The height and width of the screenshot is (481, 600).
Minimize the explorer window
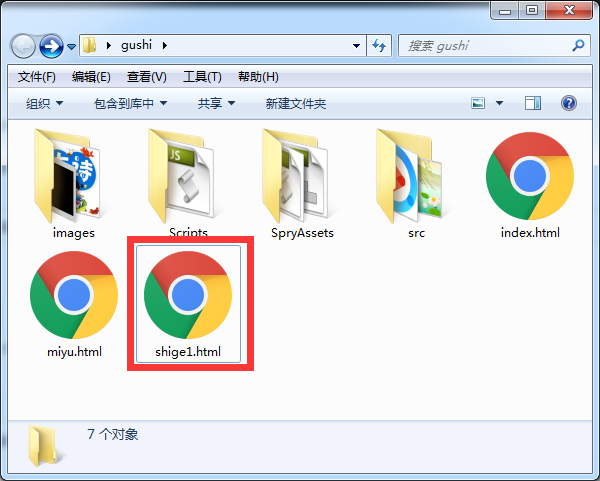tap(505, 11)
